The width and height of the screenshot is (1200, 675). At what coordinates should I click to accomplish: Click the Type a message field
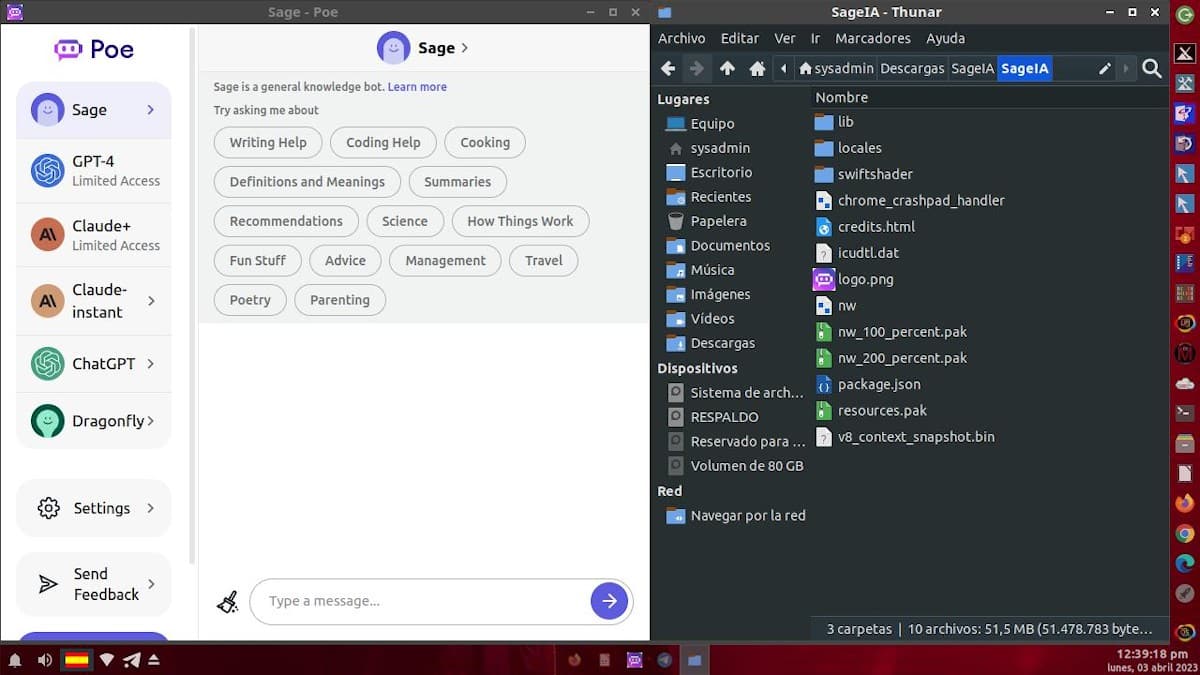click(x=420, y=601)
